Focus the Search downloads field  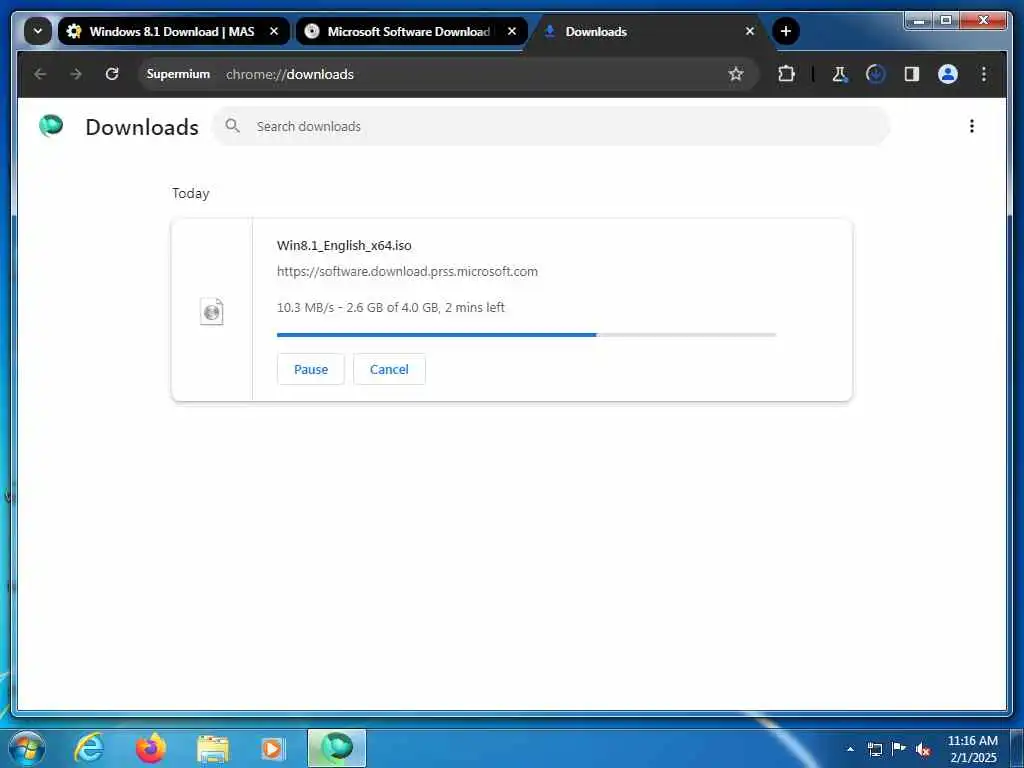pyautogui.click(x=552, y=126)
